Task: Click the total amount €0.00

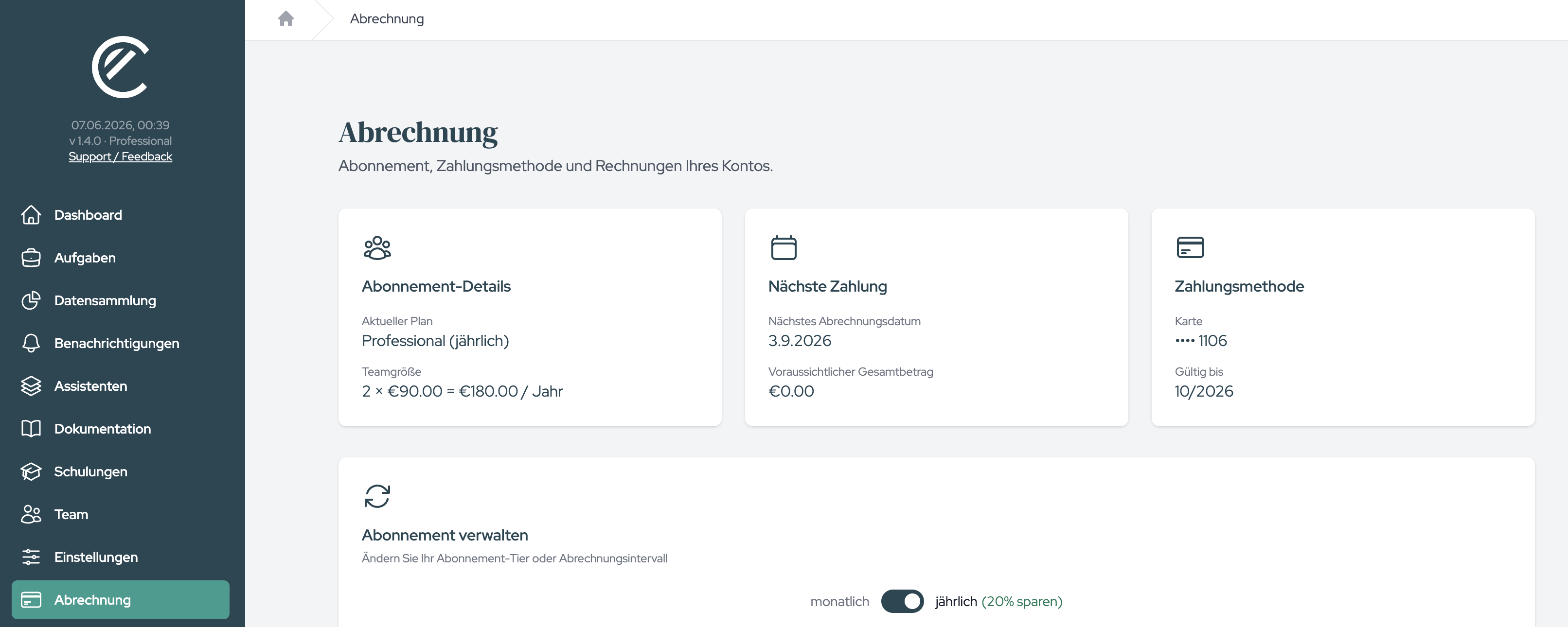Action: point(791,391)
